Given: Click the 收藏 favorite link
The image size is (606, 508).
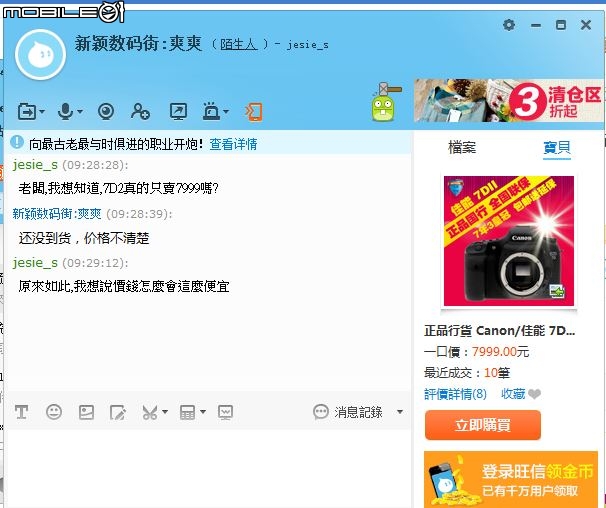Looking at the screenshot, I should tap(513, 394).
